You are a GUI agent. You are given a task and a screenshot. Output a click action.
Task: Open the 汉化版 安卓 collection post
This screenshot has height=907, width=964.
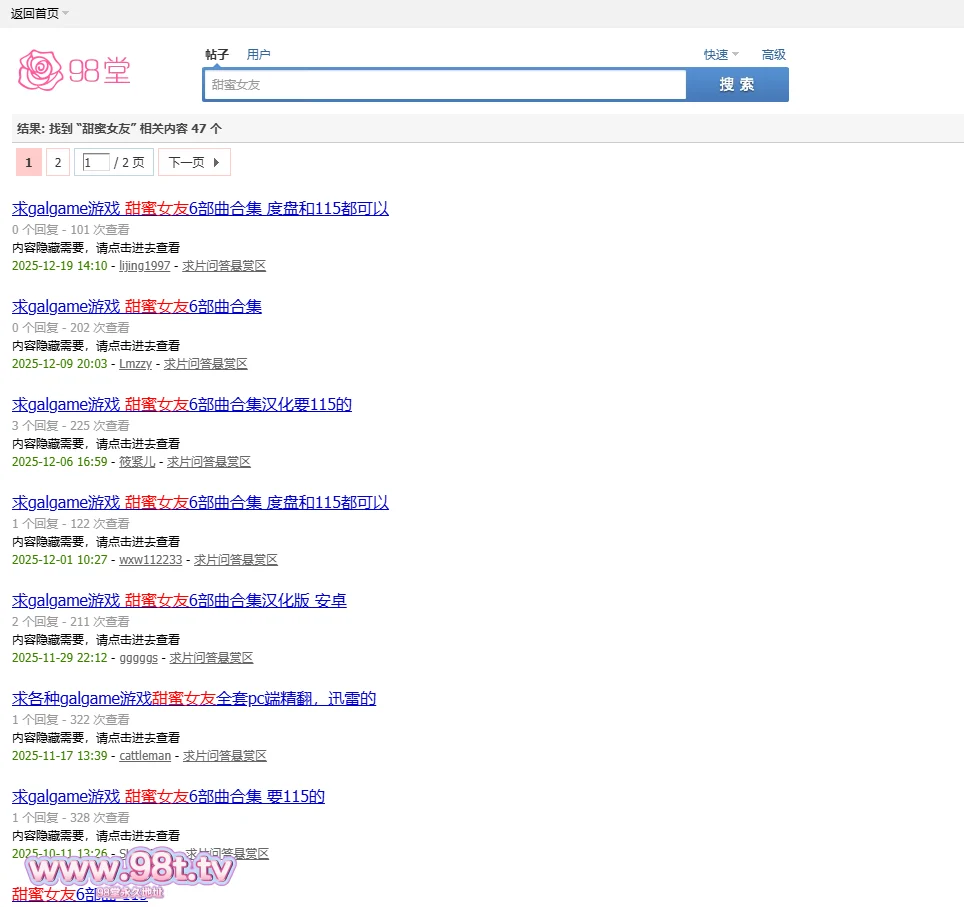coord(179,601)
